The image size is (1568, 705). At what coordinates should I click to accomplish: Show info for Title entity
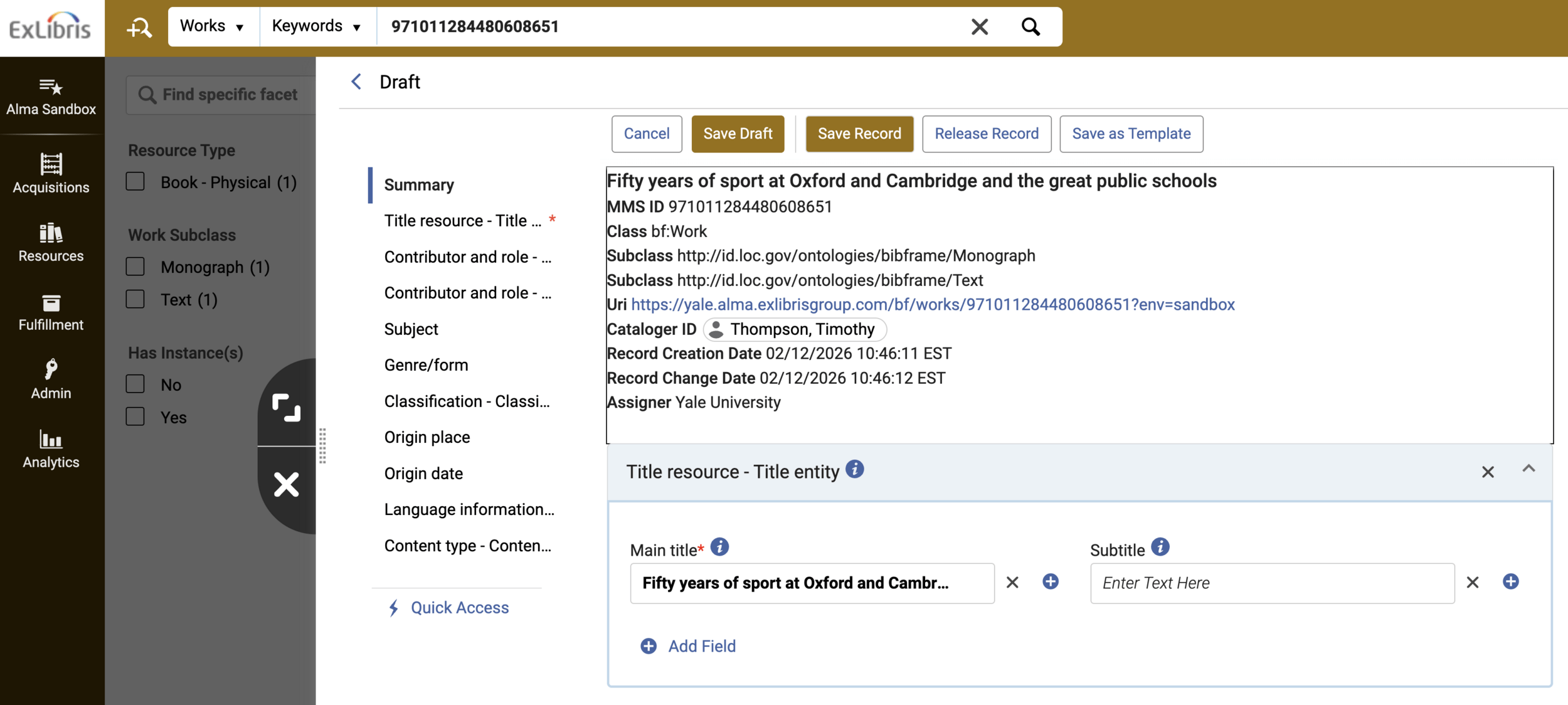[854, 469]
